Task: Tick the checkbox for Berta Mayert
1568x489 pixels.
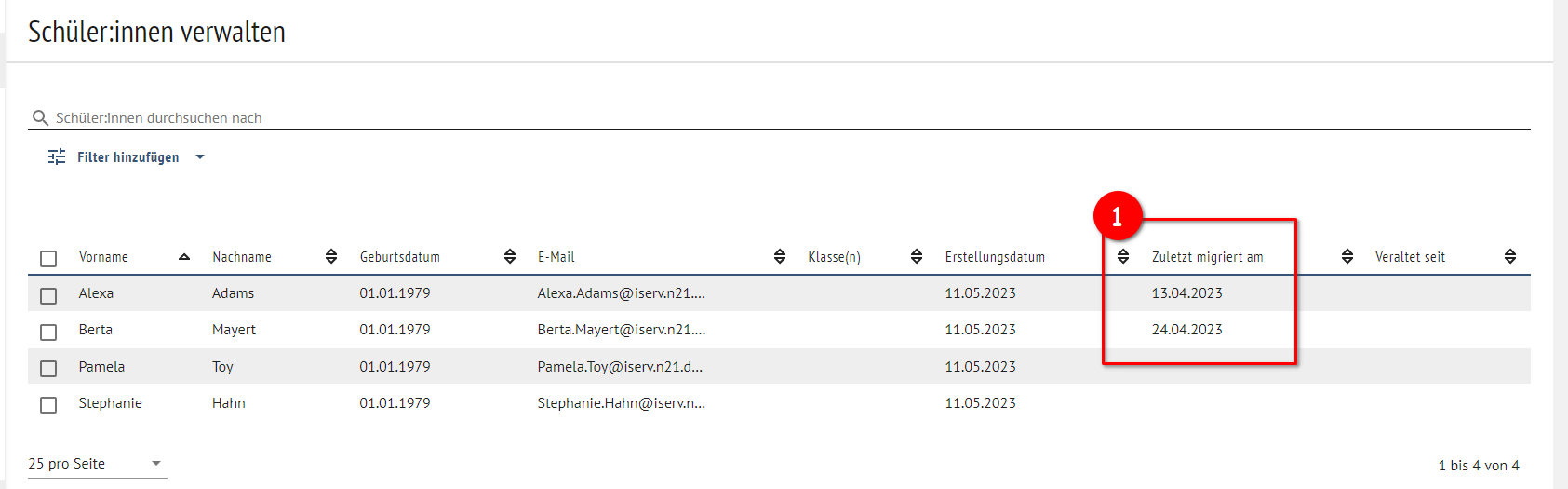Action: click(48, 332)
